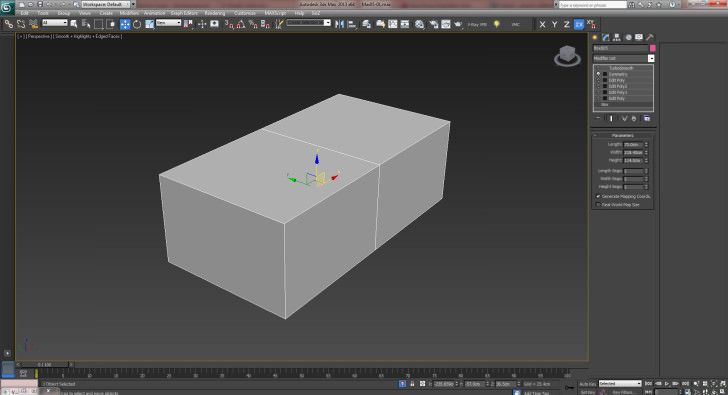
Task: Click the Length value field
Action: [633, 144]
